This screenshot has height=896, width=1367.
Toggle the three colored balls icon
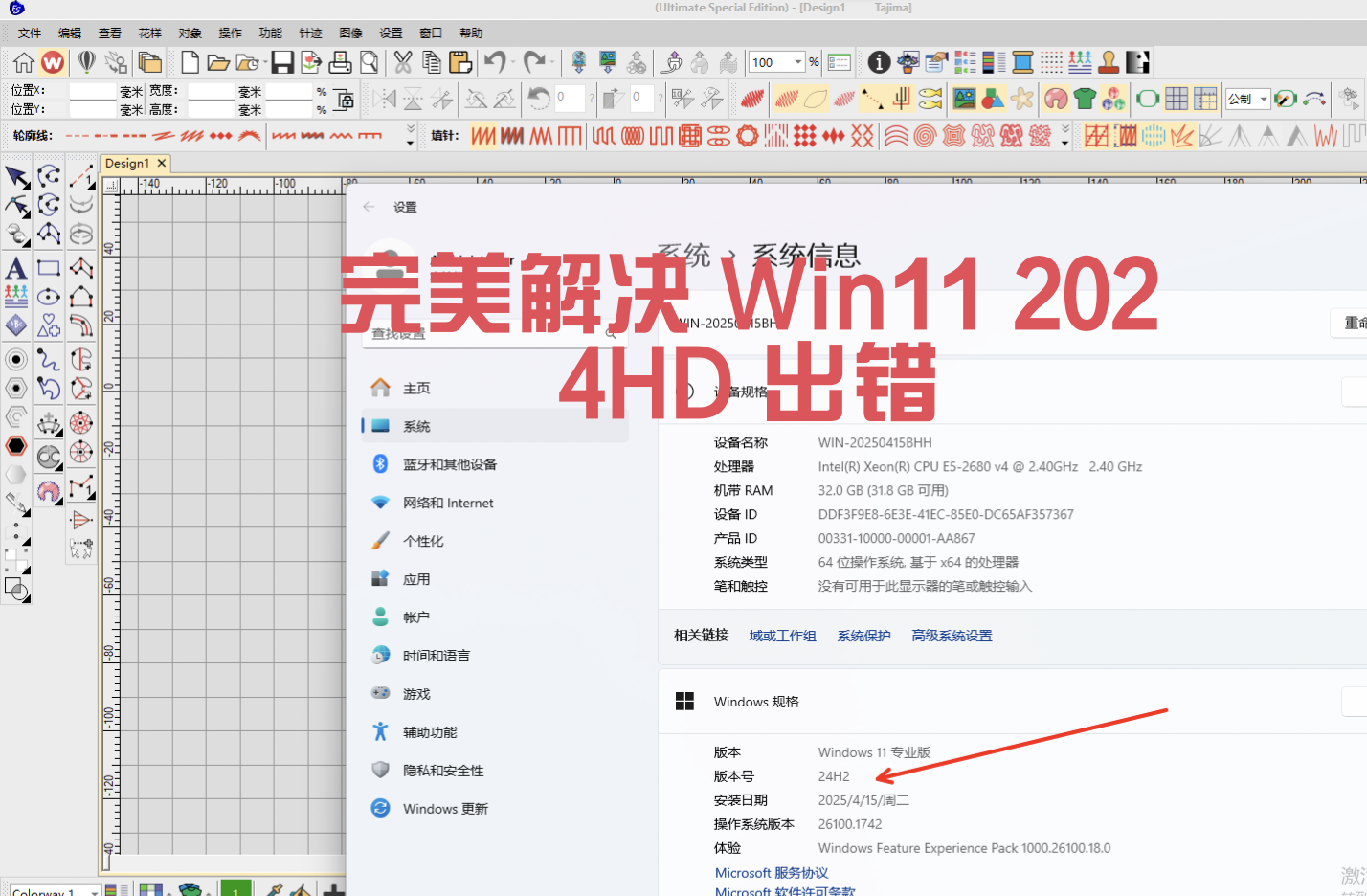click(x=1113, y=99)
